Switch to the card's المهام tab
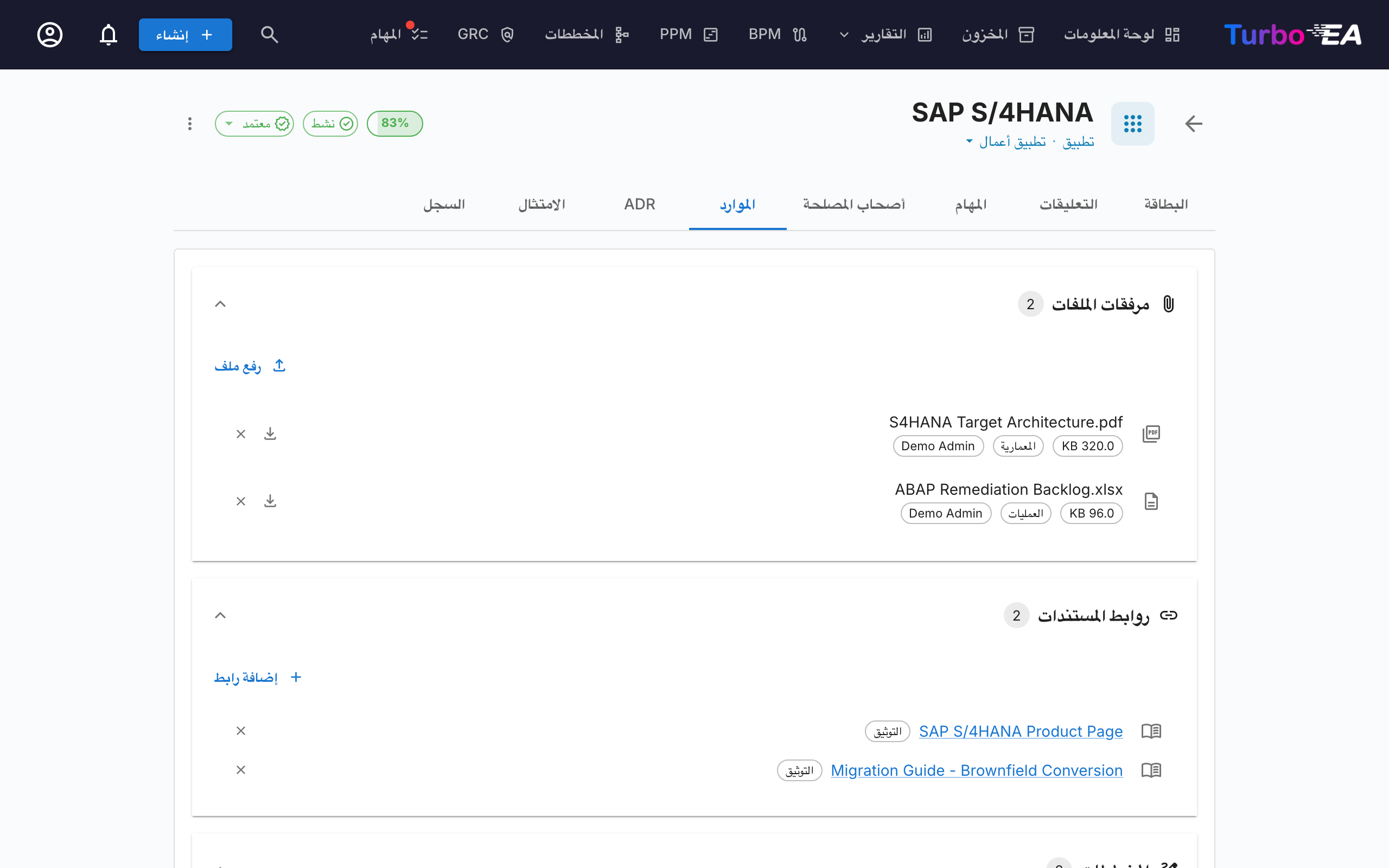1389x868 pixels. (x=971, y=205)
